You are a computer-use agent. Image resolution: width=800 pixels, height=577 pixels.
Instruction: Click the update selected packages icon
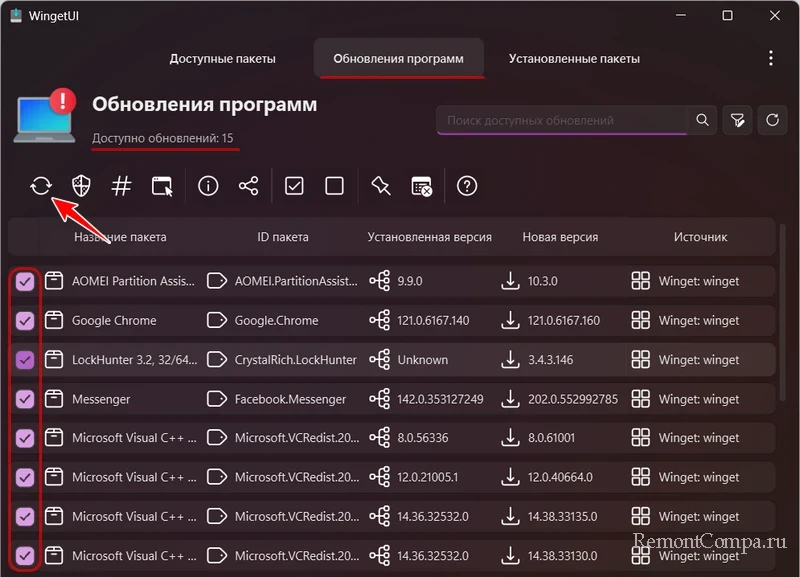pos(40,186)
